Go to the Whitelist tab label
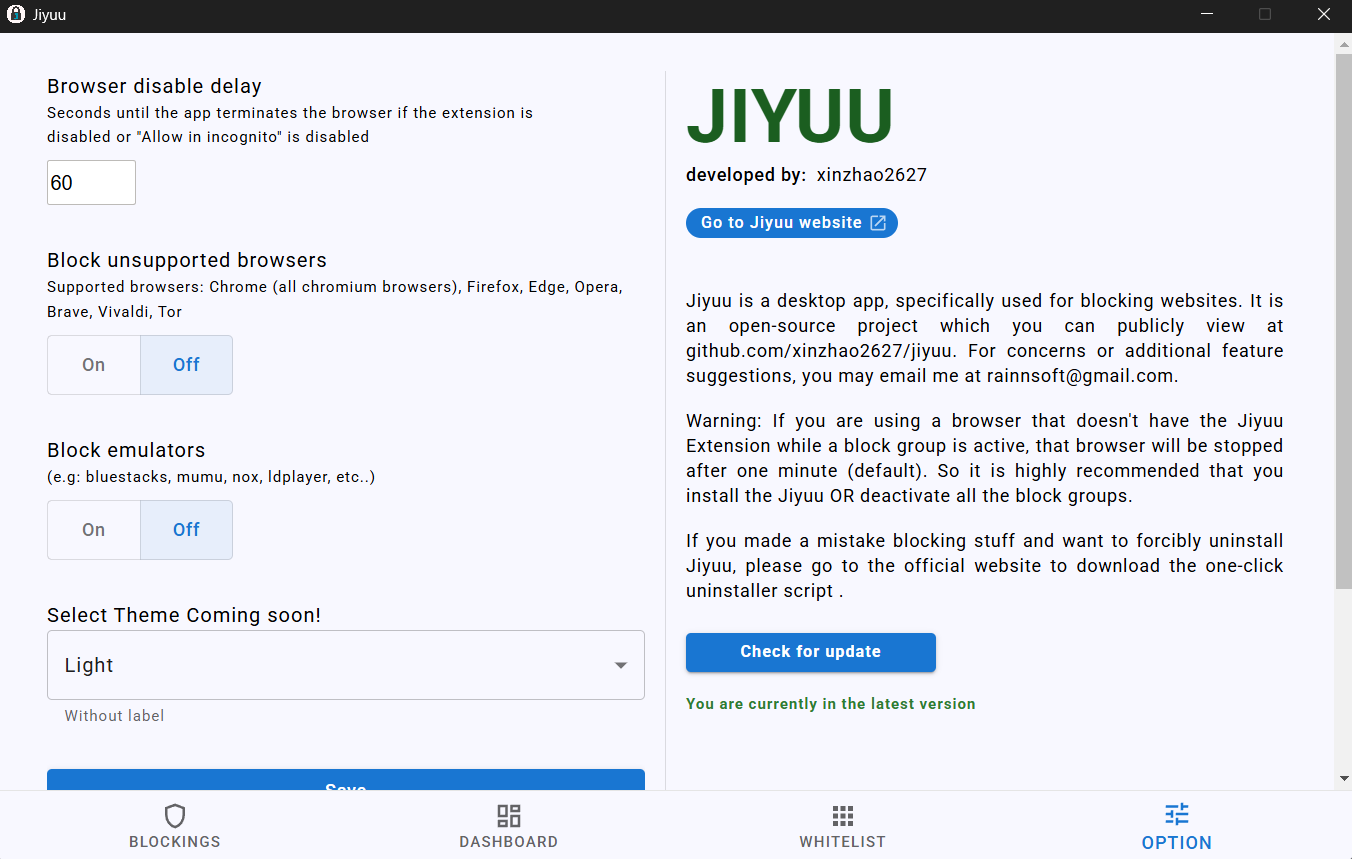This screenshot has width=1352, height=859. point(843,842)
